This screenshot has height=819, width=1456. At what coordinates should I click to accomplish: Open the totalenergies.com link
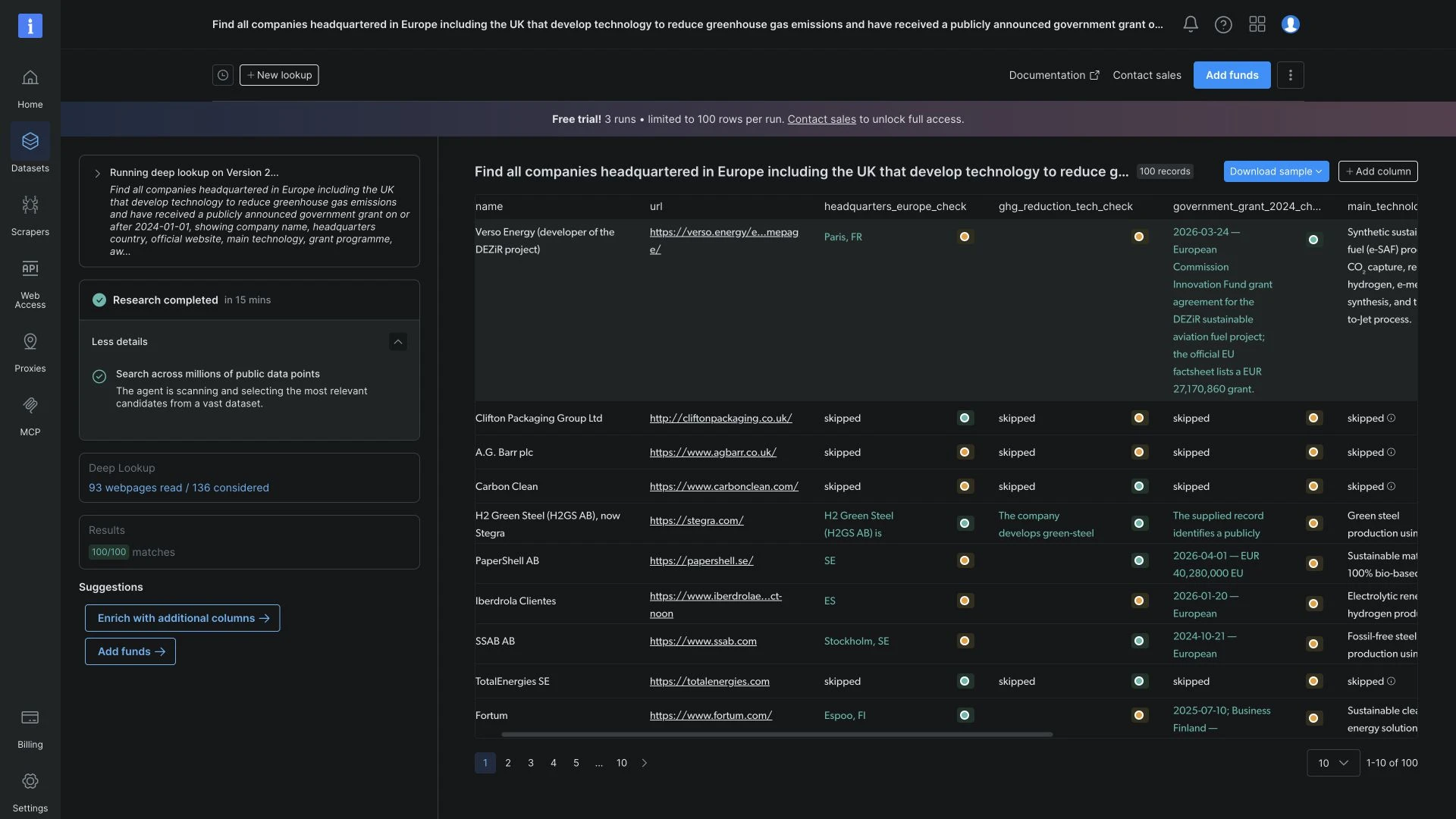pyautogui.click(x=710, y=681)
